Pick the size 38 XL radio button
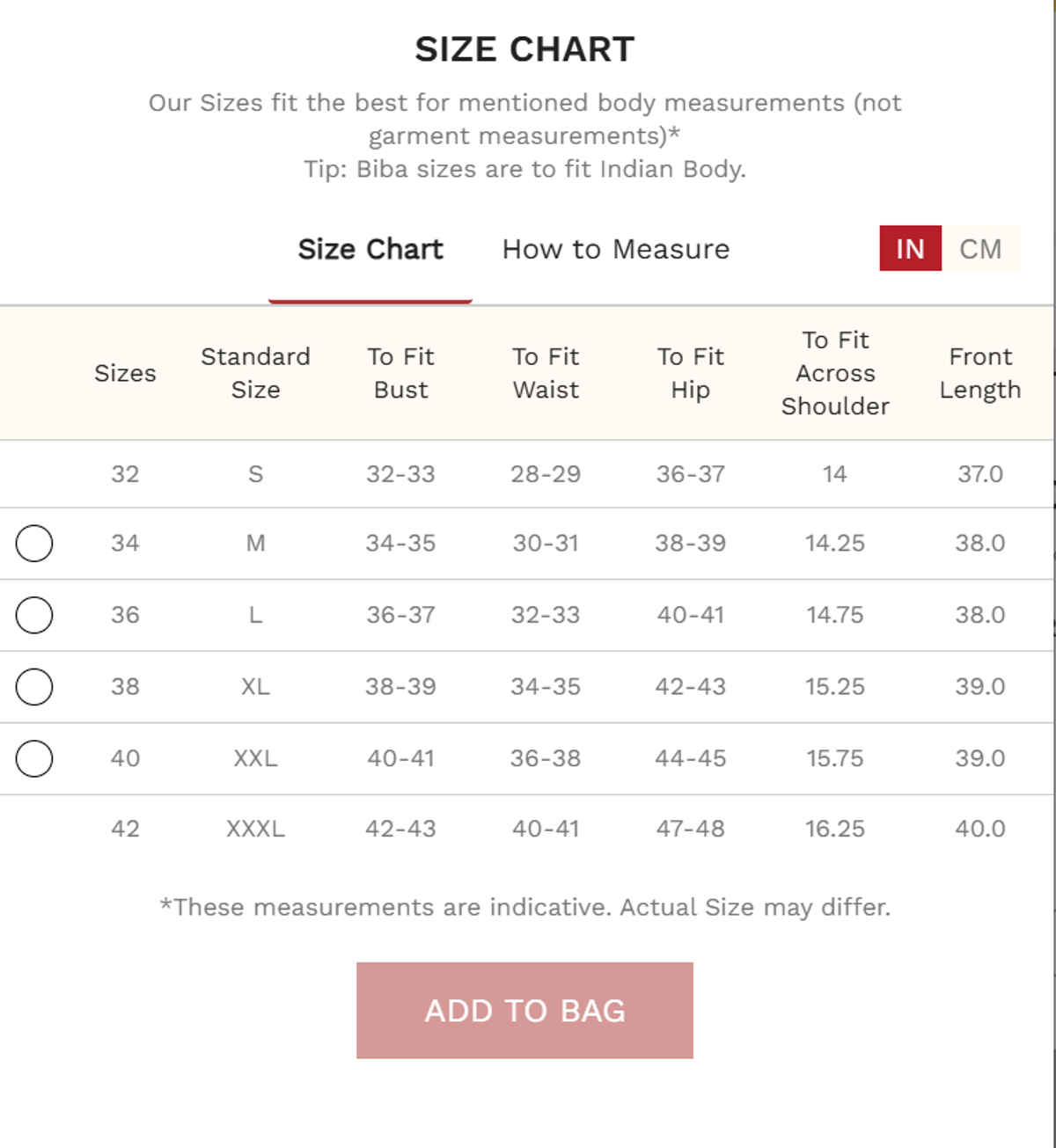The height and width of the screenshot is (1148, 1056). (x=34, y=686)
